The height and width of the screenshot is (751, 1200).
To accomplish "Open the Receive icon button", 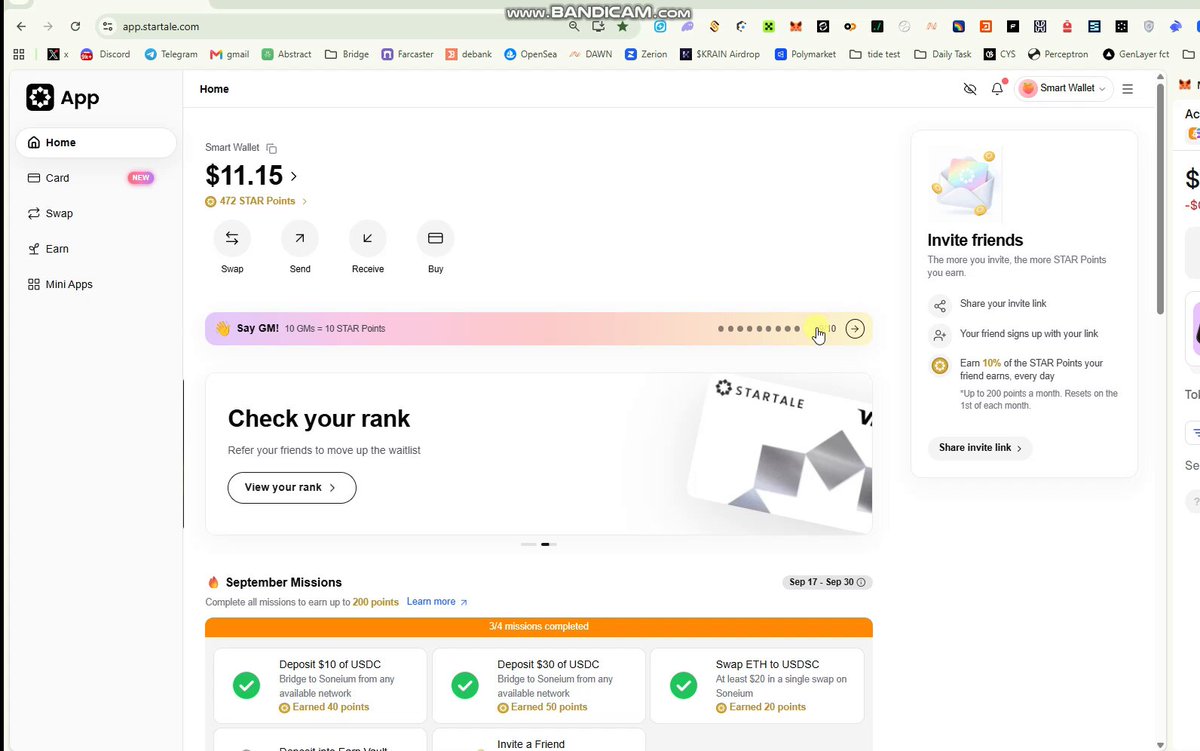I will click(368, 238).
